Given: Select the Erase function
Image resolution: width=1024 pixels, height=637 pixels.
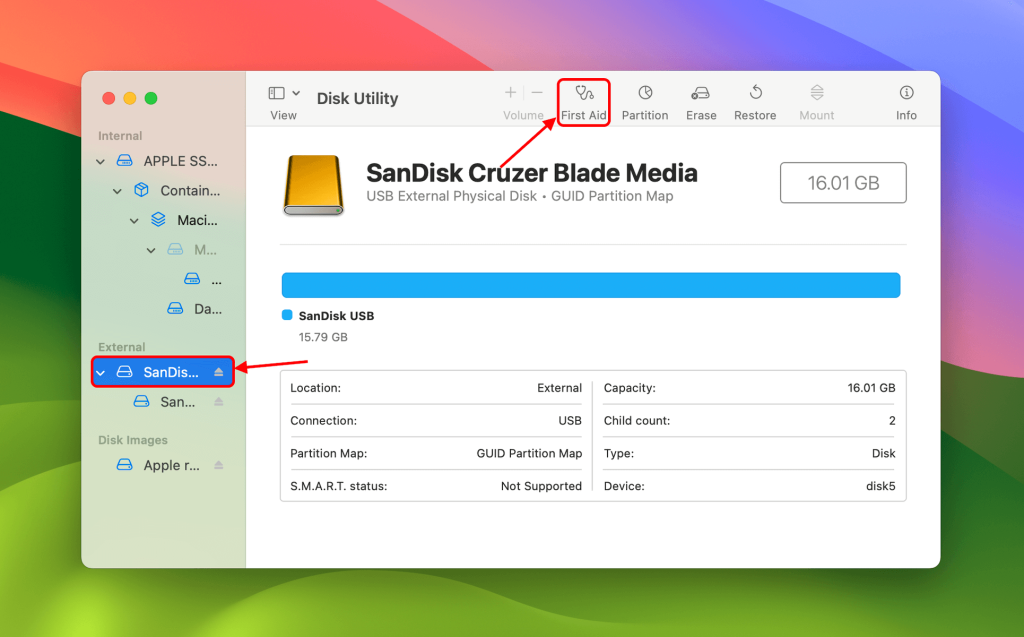Looking at the screenshot, I should pos(700,100).
